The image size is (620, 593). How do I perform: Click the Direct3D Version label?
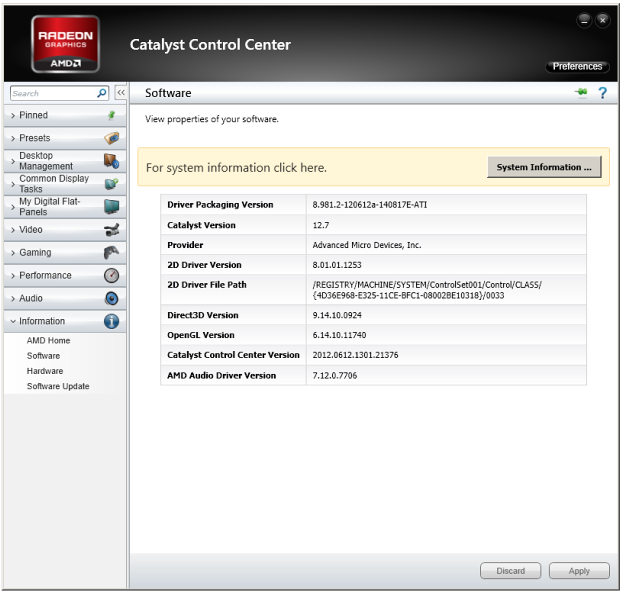point(203,315)
